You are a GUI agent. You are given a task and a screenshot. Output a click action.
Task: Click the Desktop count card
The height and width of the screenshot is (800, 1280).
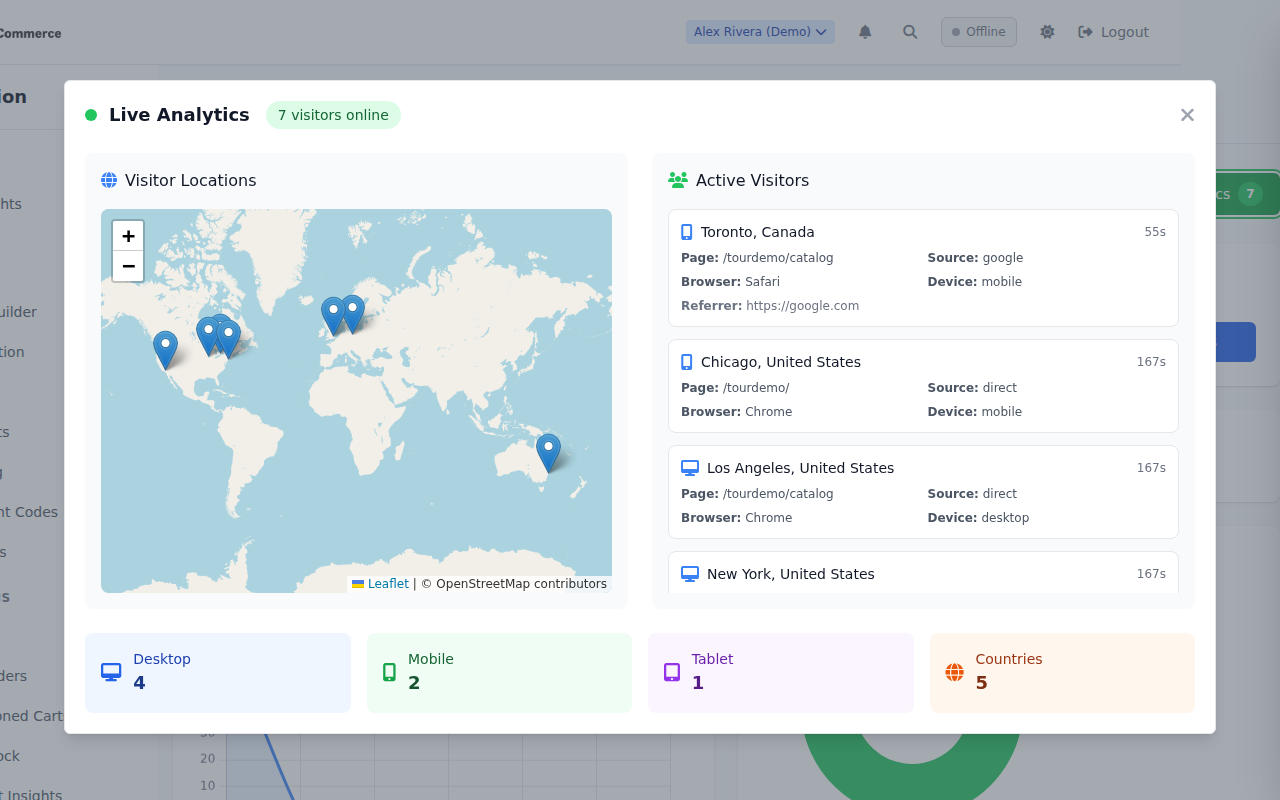coord(218,673)
